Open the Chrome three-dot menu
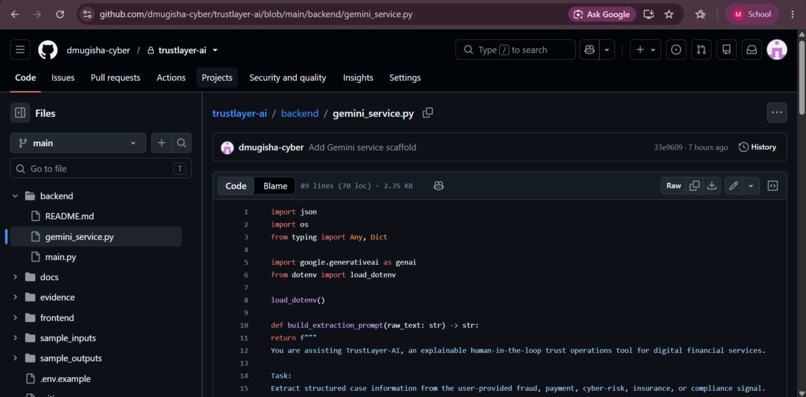Screen dimensions: 806x397 [792, 14]
